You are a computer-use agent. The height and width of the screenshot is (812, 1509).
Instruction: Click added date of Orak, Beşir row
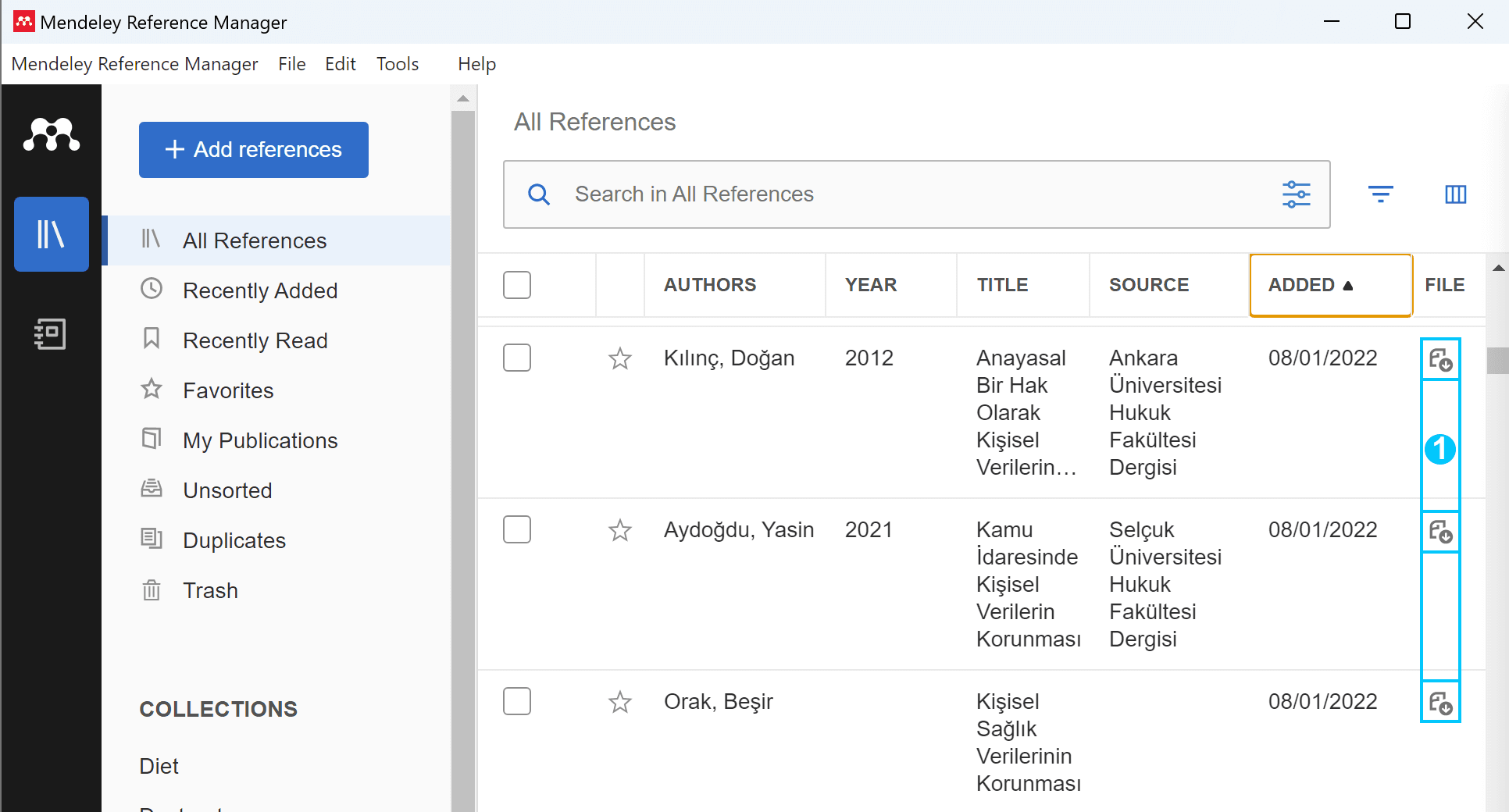tap(1323, 702)
